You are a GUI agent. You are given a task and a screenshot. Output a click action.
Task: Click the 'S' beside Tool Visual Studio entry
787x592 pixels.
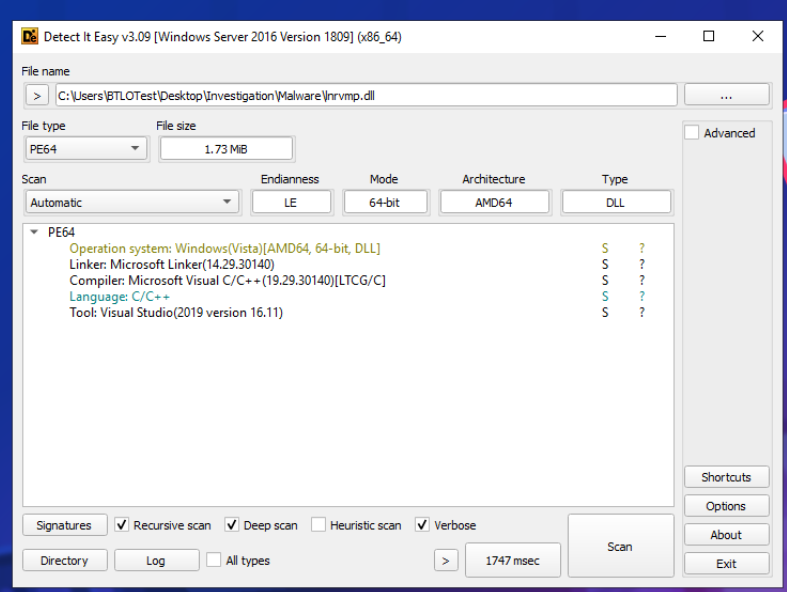[605, 312]
